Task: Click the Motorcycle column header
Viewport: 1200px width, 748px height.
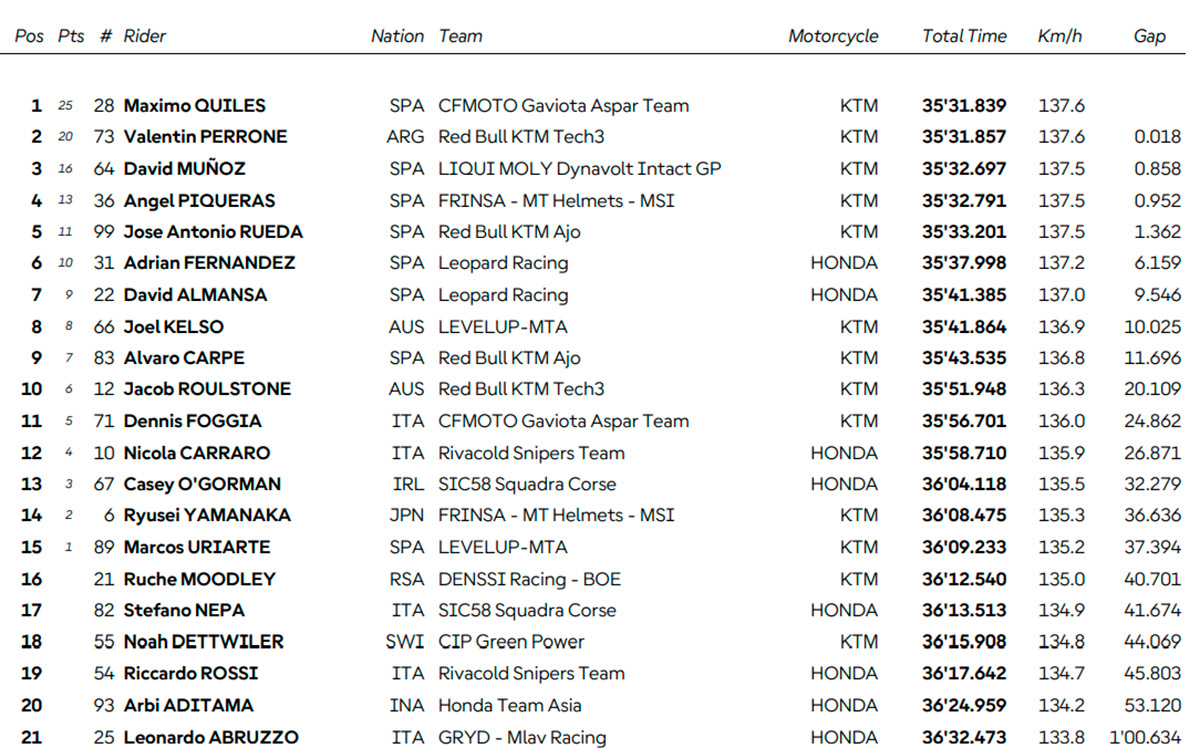Action: [833, 36]
